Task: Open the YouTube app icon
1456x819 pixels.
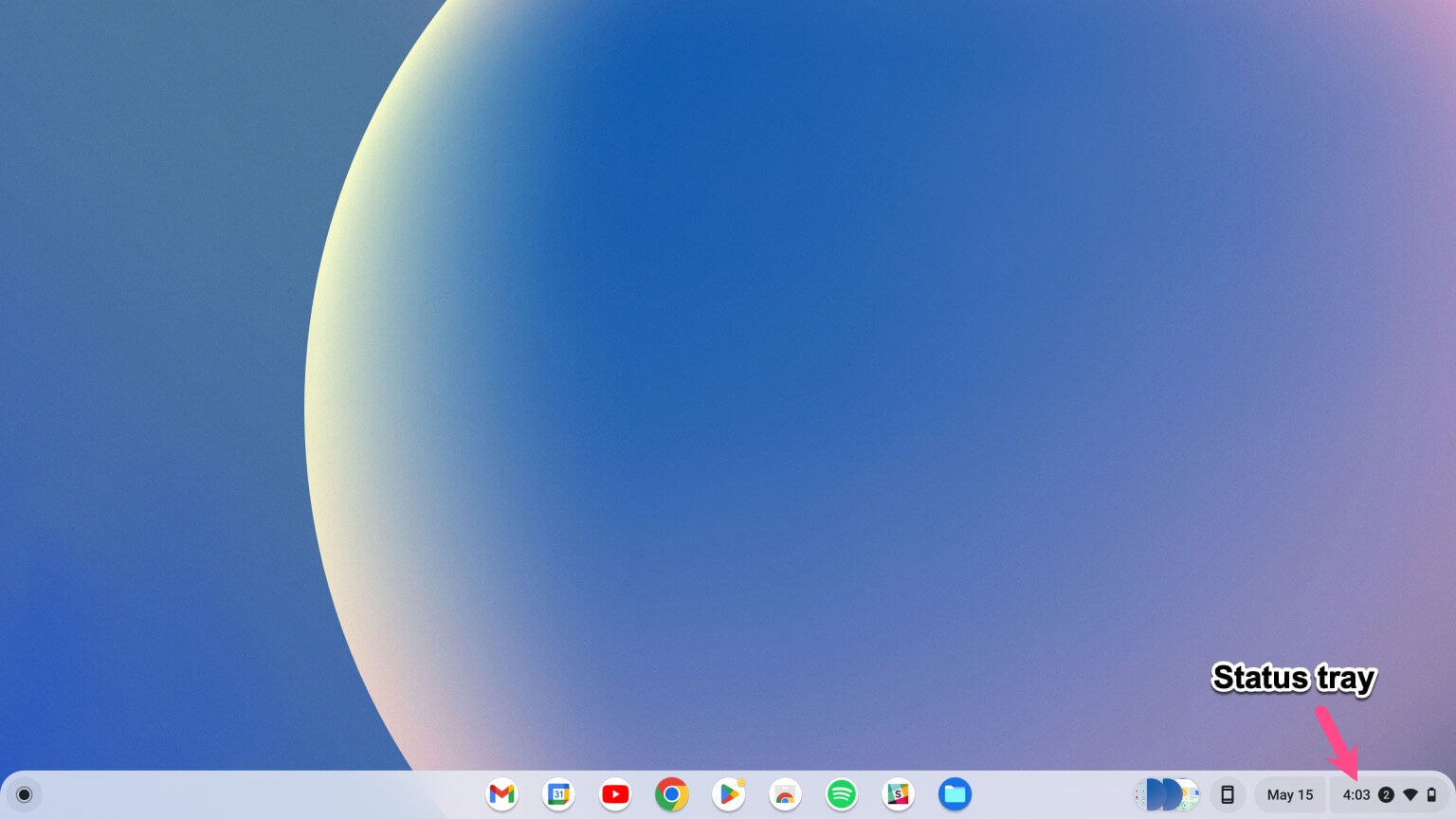Action: (x=615, y=794)
